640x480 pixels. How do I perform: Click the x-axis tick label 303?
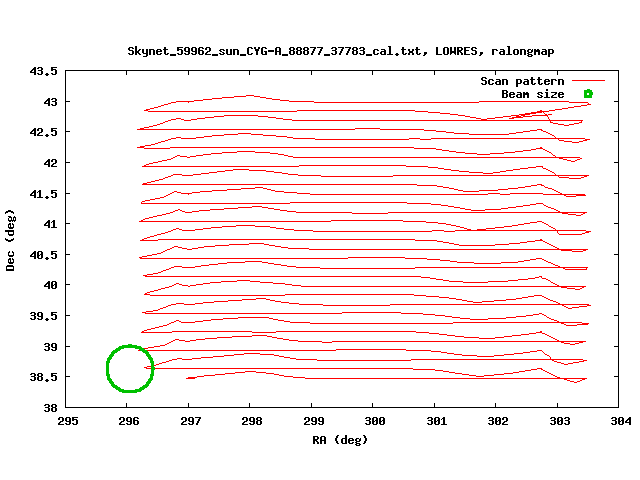click(560, 421)
